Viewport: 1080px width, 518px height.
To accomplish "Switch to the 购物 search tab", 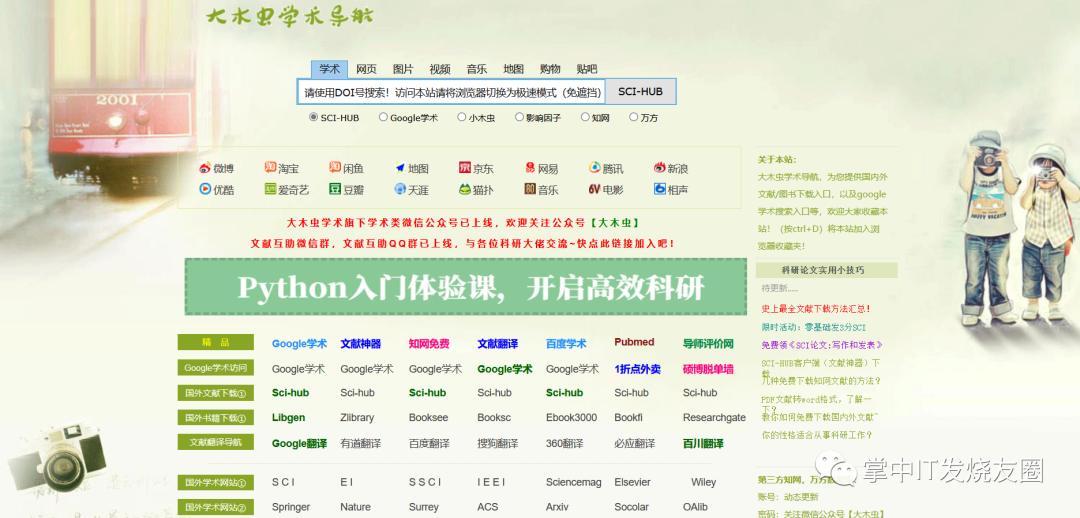I will point(550,69).
